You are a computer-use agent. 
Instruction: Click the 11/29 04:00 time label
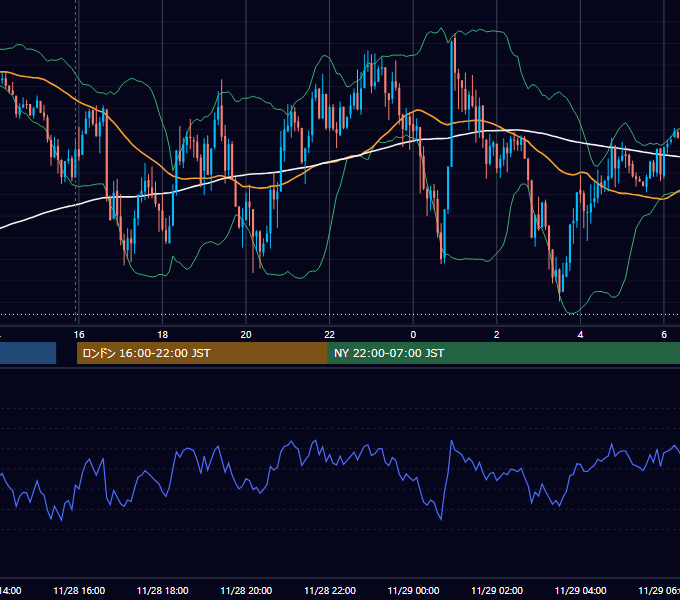coord(581,590)
